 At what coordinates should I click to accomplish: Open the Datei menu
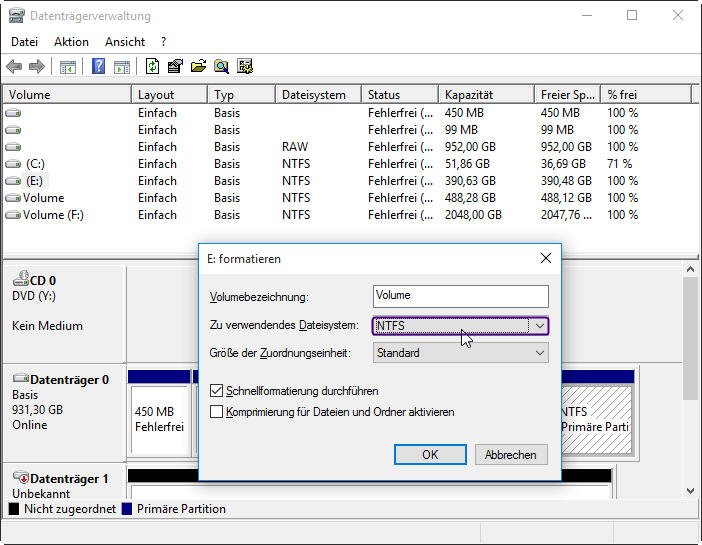tap(24, 42)
